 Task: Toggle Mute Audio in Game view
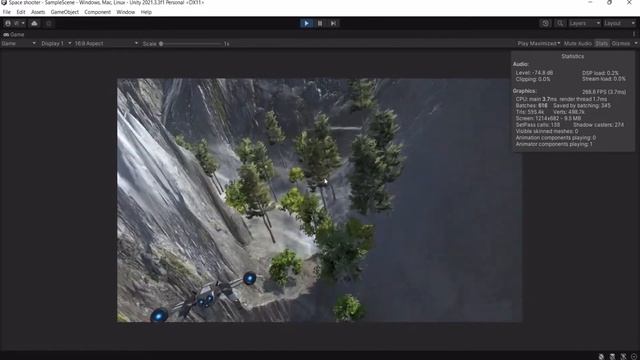578,43
